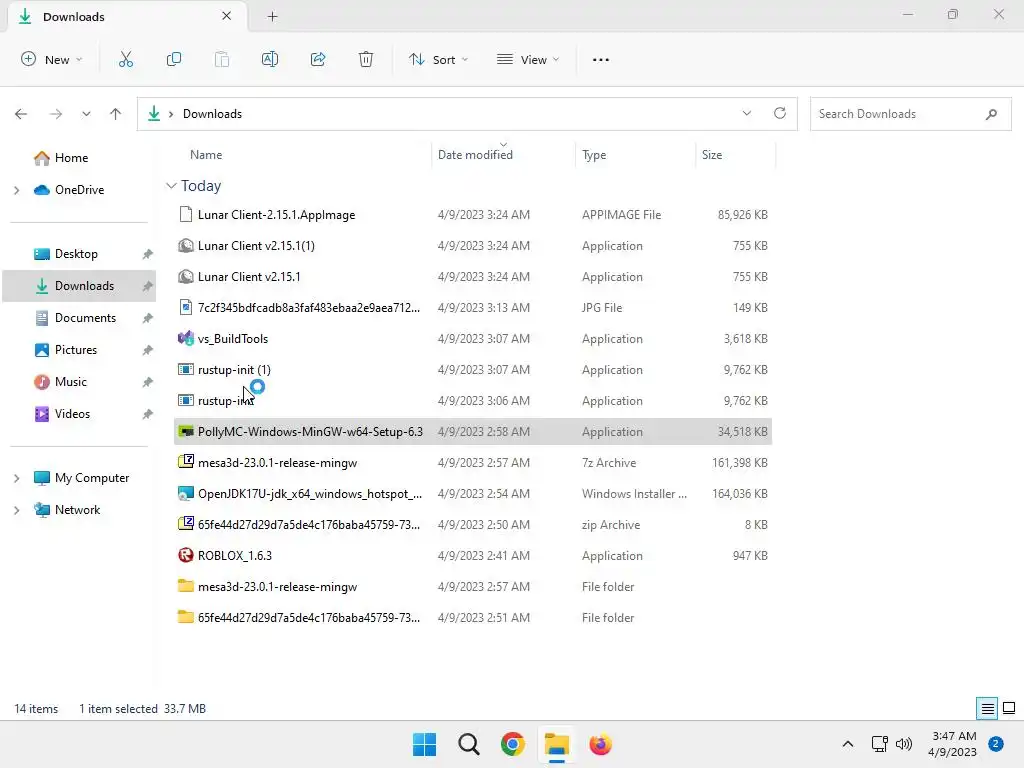Switch to large thumbnails view icon
Image resolution: width=1024 pixels, height=768 pixels.
coord(1009,708)
